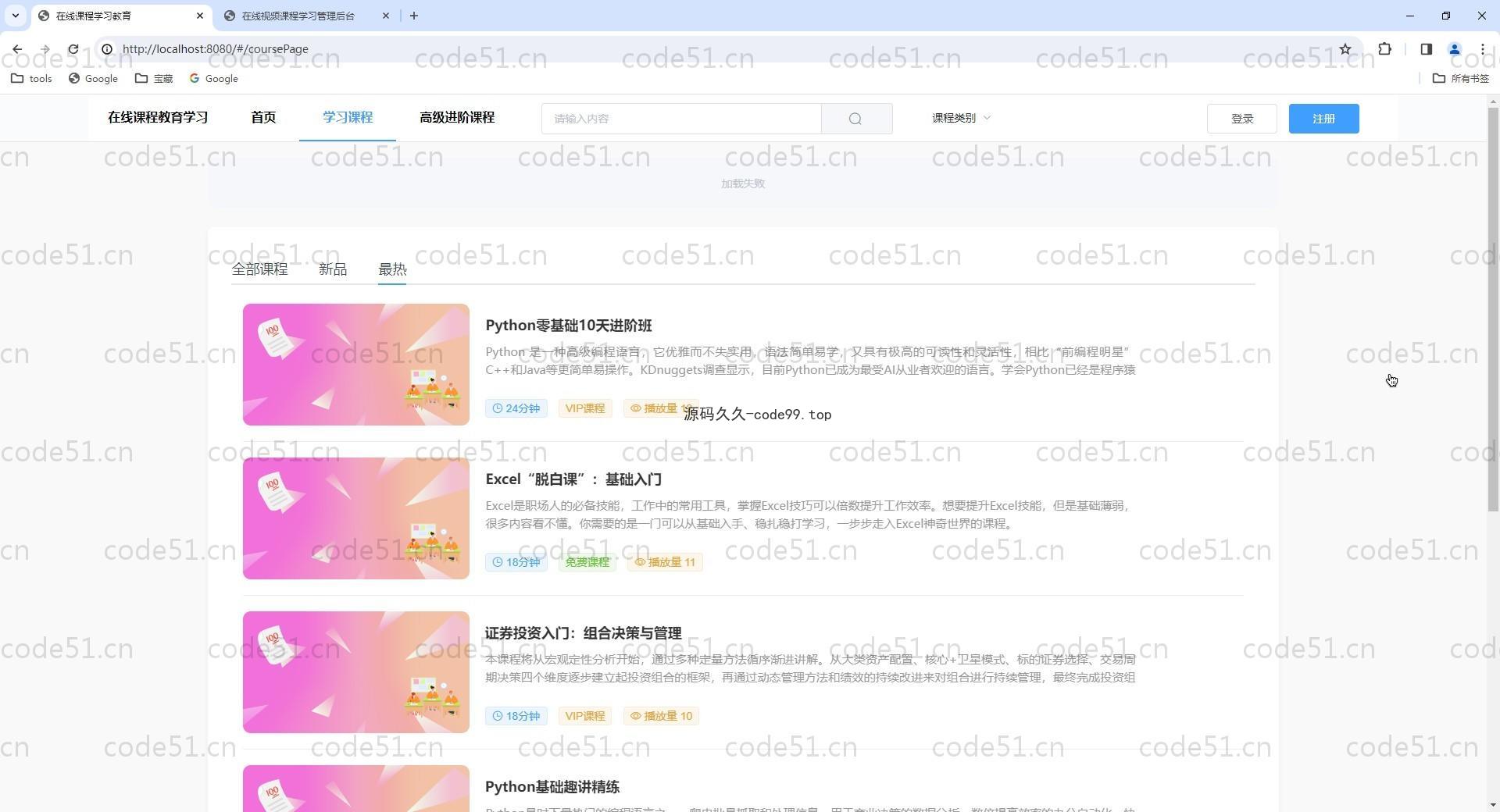Minimize the browser window
The height and width of the screenshot is (812, 1500).
pos(1410,16)
